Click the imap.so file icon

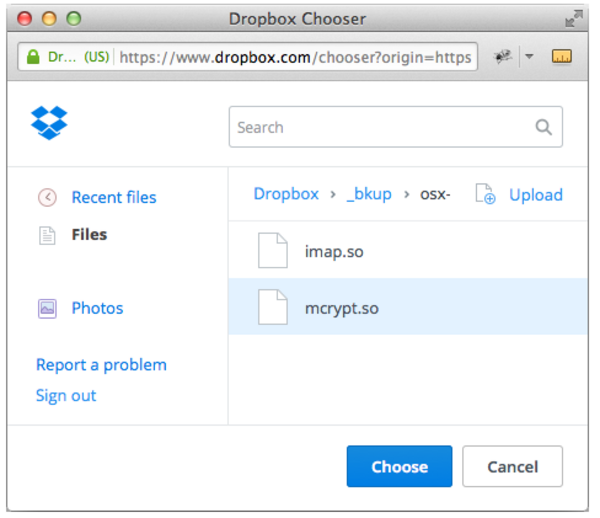coord(273,250)
